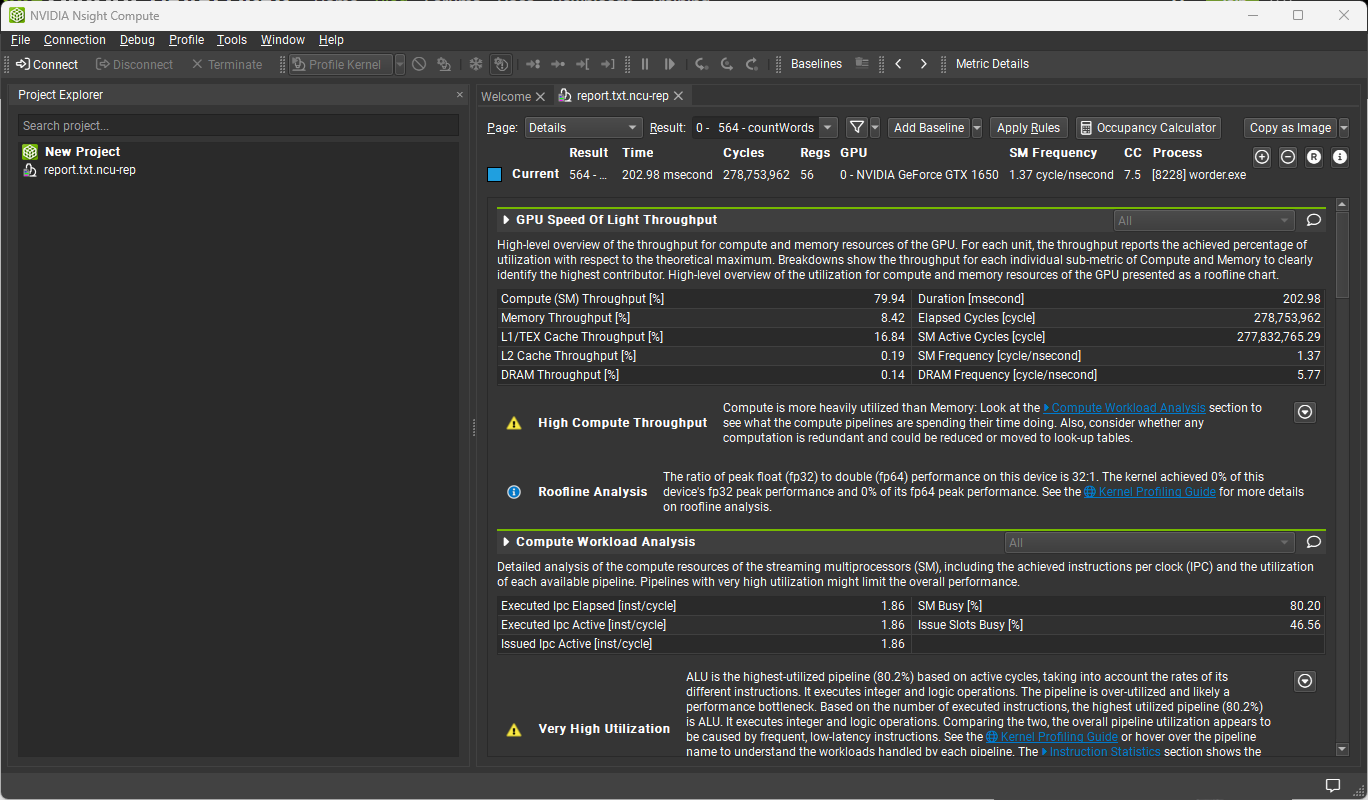1368x800 pixels.
Task: Toggle the highlighted icon right of the snowflake
Action: pyautogui.click(x=502, y=64)
